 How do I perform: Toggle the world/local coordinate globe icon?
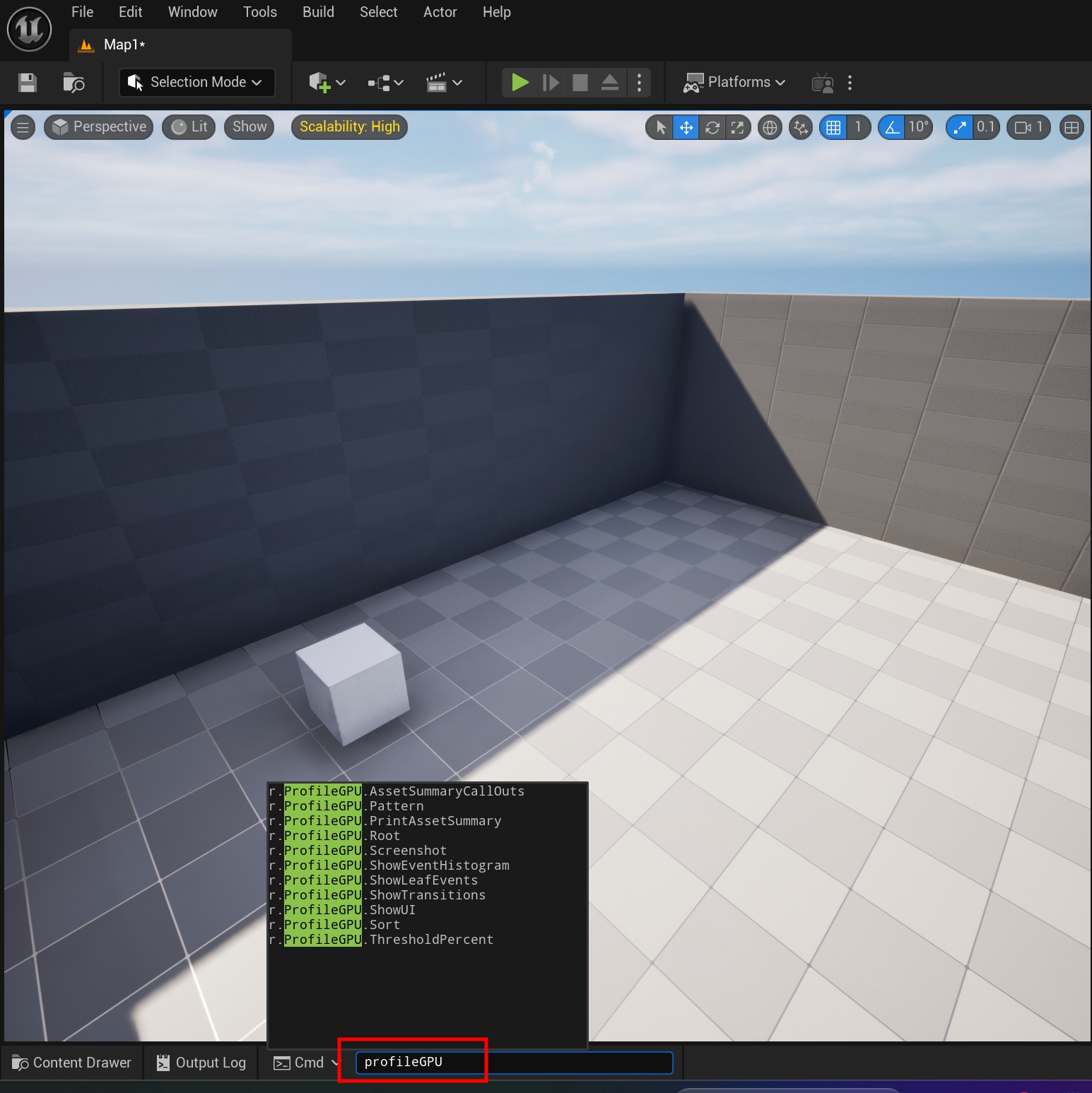pyautogui.click(x=770, y=127)
